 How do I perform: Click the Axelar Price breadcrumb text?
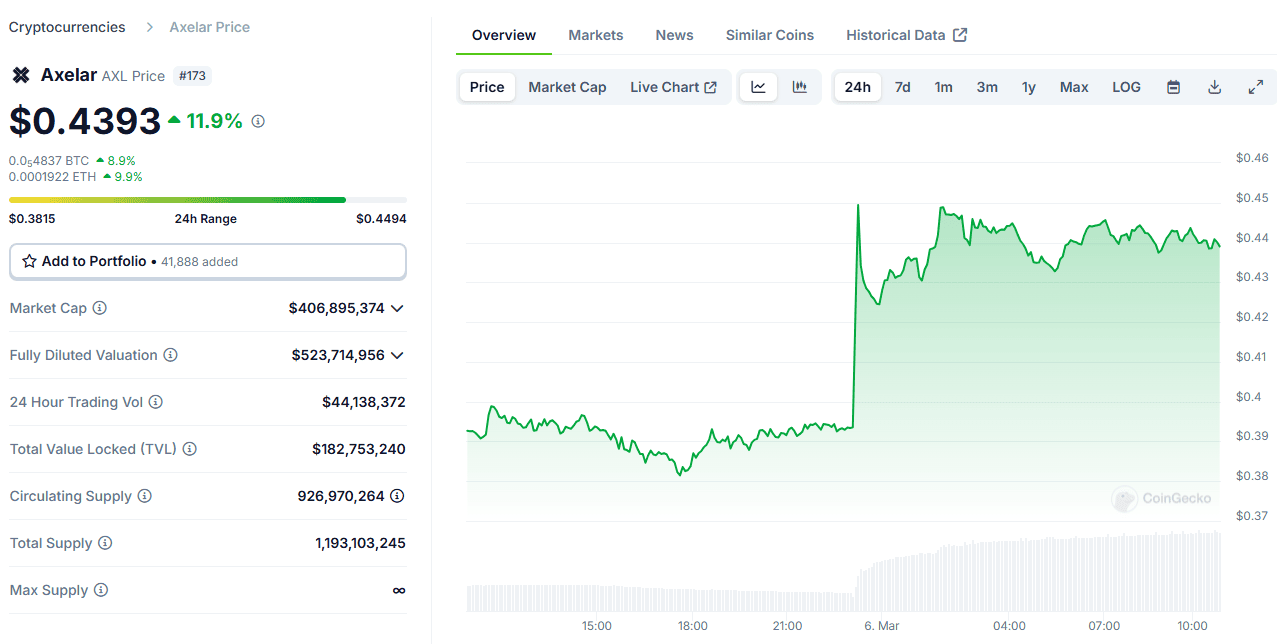tap(210, 27)
